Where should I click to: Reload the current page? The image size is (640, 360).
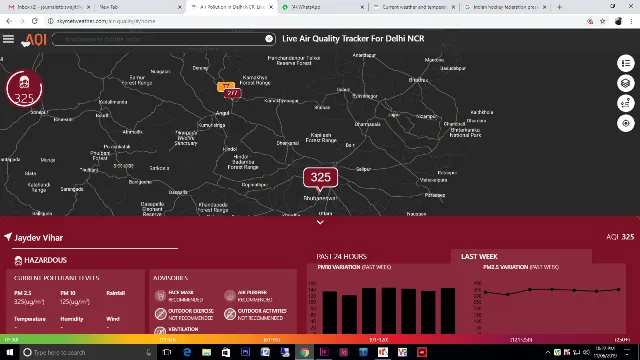35,21
